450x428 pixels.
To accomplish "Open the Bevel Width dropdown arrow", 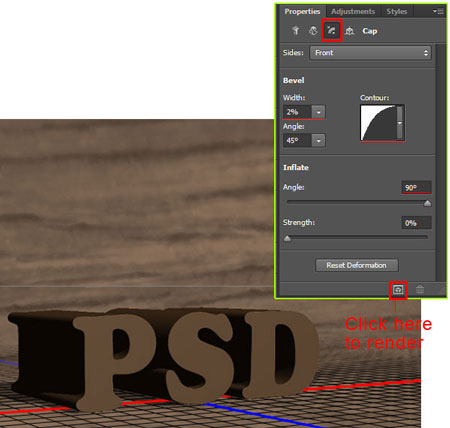I will 319,112.
